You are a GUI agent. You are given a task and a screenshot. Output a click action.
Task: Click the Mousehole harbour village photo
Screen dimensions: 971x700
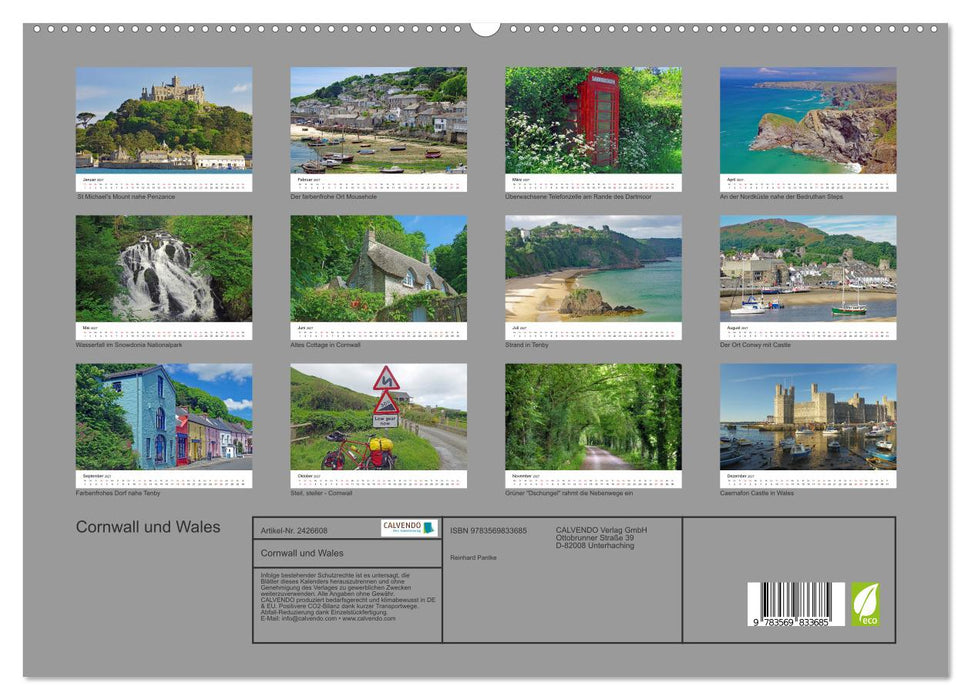point(378,120)
